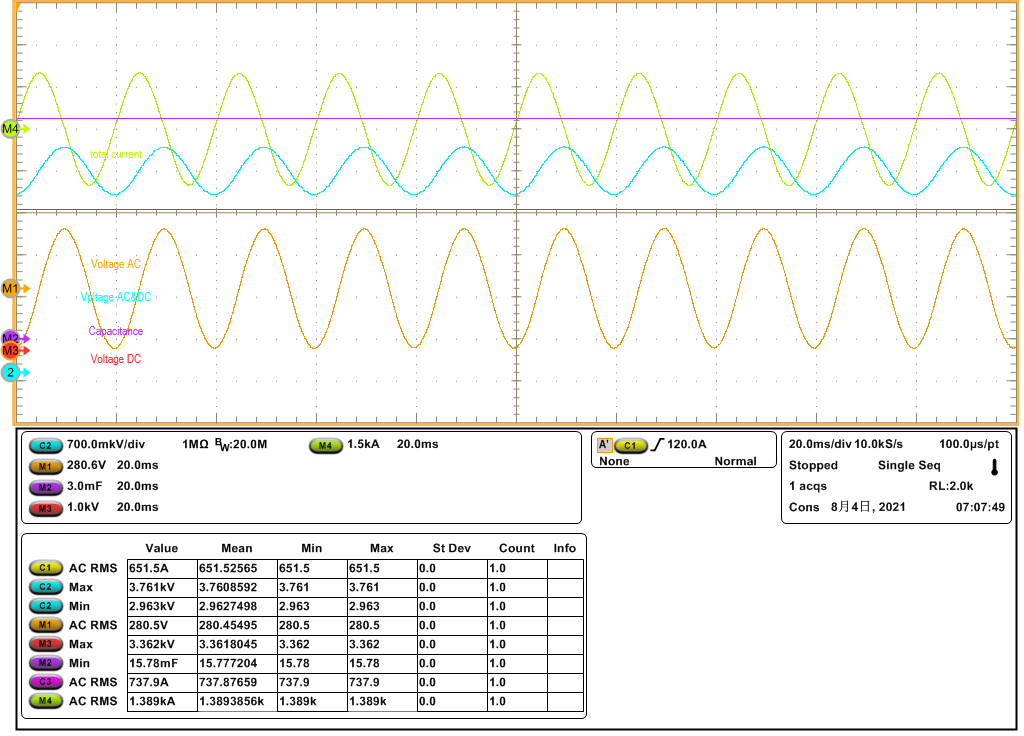Open the M1 280.6V math channel badge
The width and height of the screenshot is (1024, 736).
coord(44,466)
